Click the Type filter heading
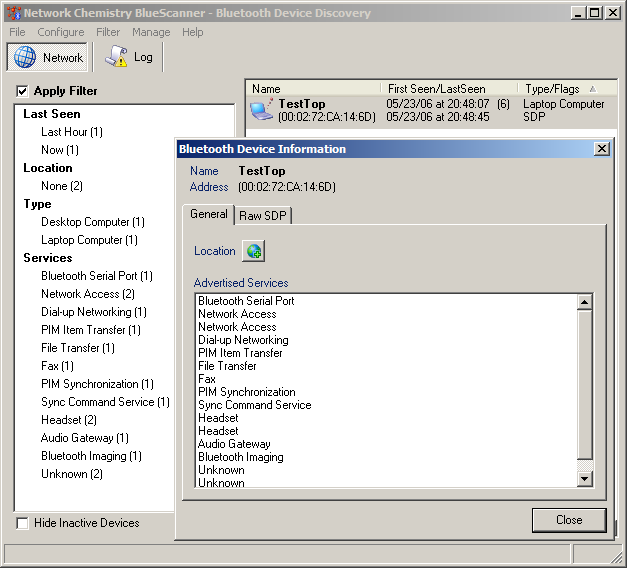The height and width of the screenshot is (568, 627). pyautogui.click(x=38, y=204)
